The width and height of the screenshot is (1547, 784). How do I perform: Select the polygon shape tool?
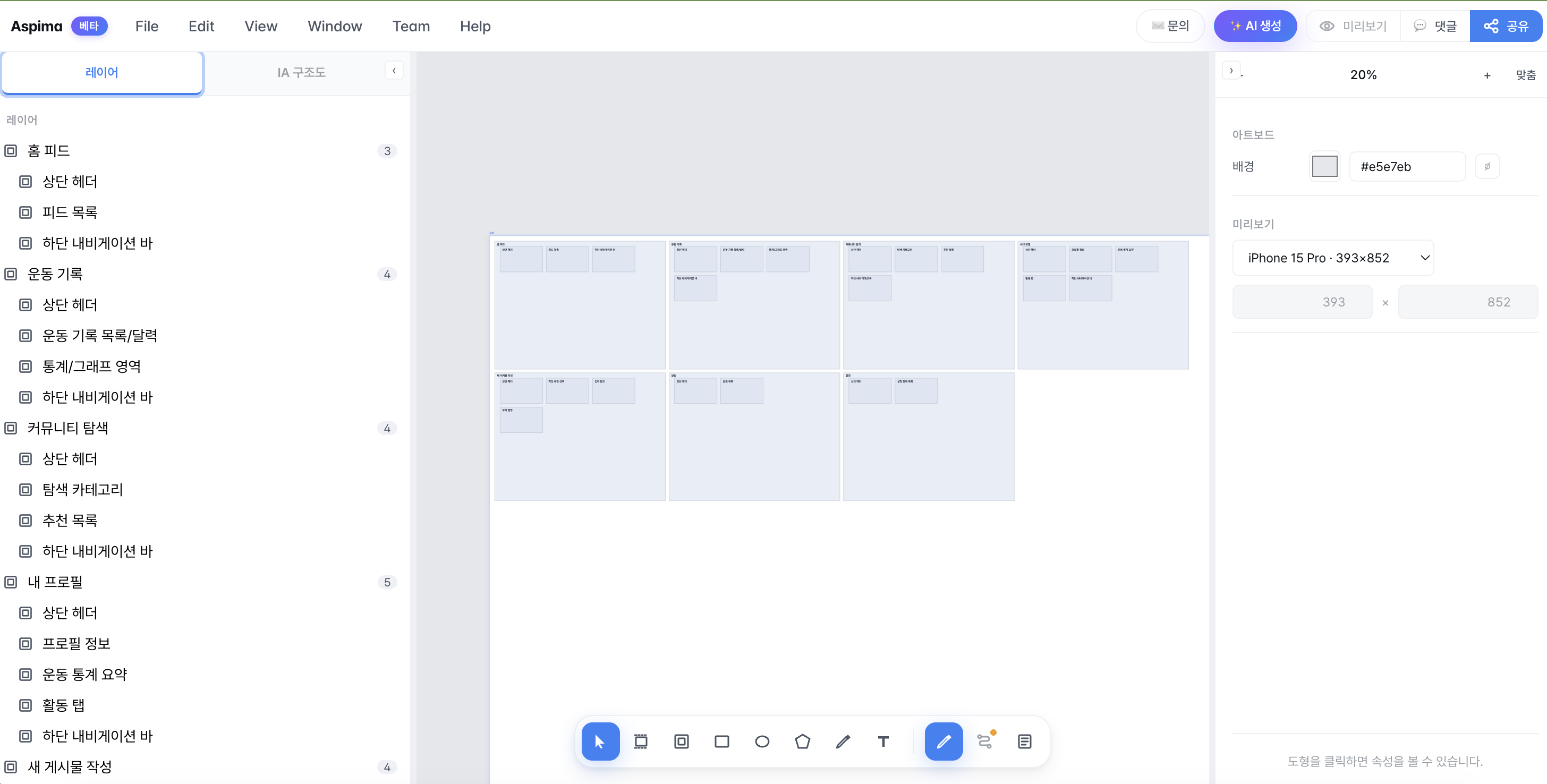(x=802, y=742)
